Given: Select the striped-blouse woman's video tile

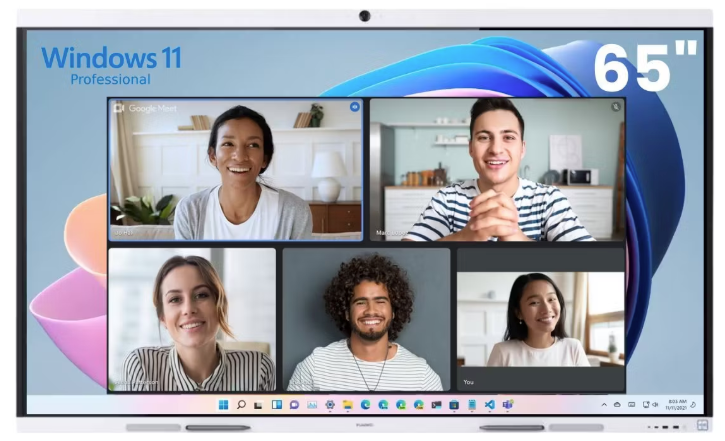Looking at the screenshot, I should pyautogui.click(x=192, y=319).
